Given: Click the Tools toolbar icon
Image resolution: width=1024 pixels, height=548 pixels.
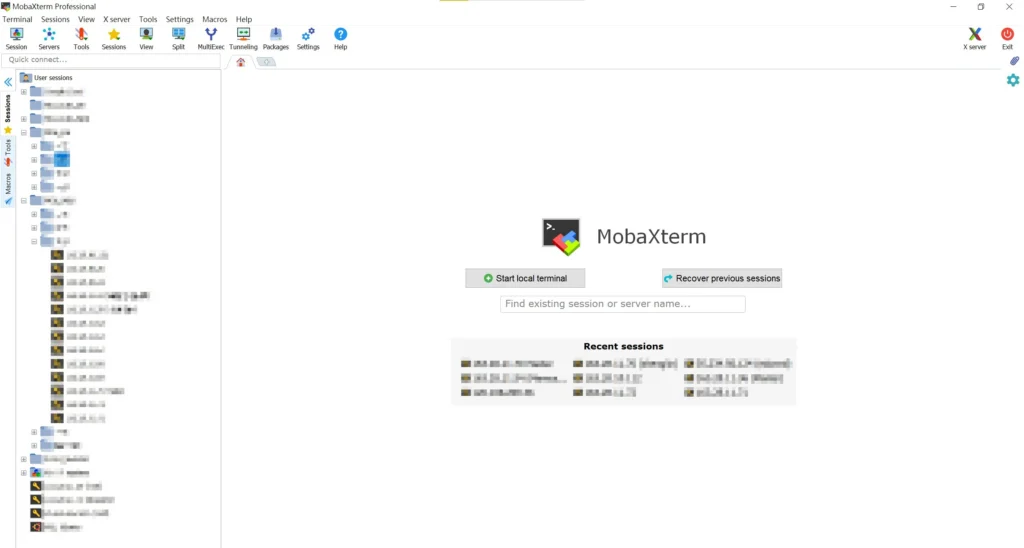Looking at the screenshot, I should point(81,38).
